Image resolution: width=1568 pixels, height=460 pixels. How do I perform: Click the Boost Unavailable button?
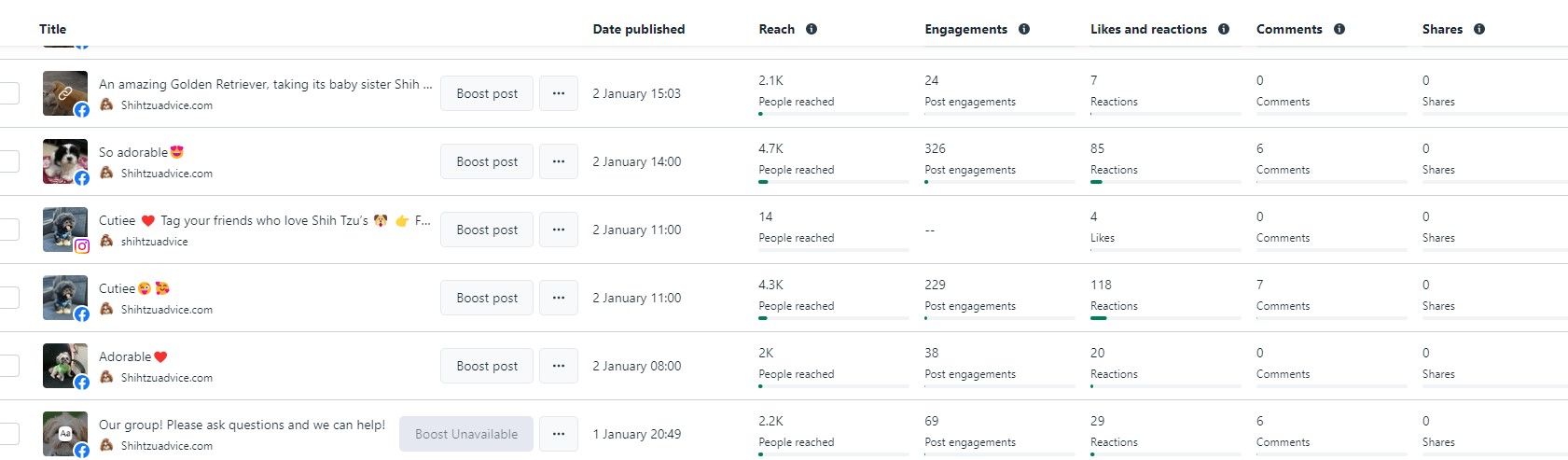tap(466, 434)
